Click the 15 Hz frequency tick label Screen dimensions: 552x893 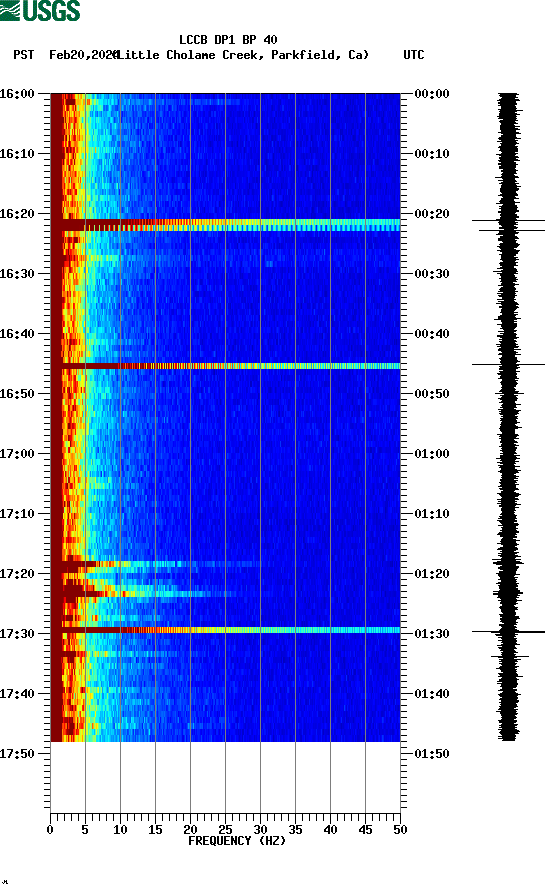155,830
